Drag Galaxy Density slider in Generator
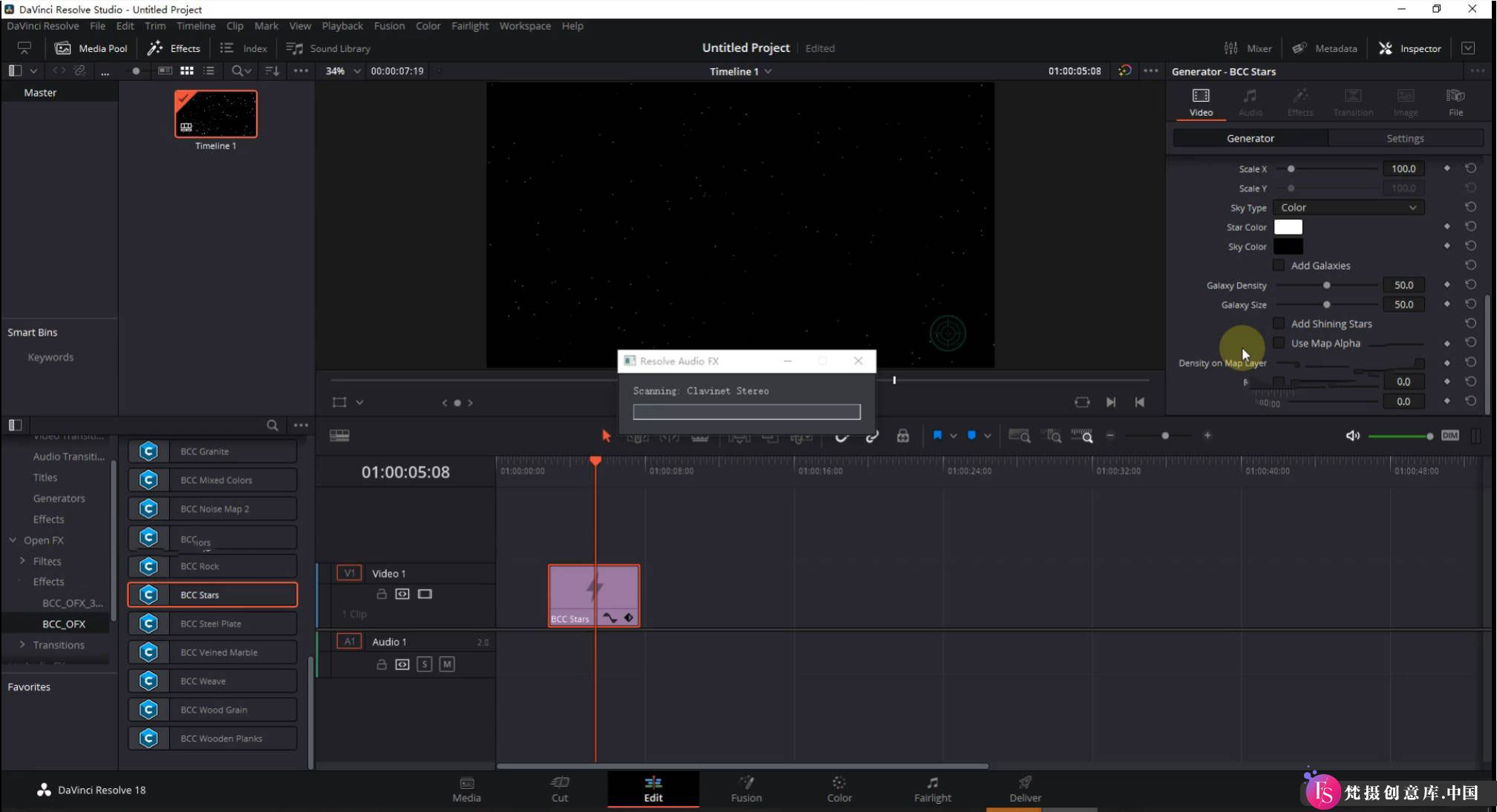Viewport: 1497px width, 812px height. pyautogui.click(x=1325, y=285)
